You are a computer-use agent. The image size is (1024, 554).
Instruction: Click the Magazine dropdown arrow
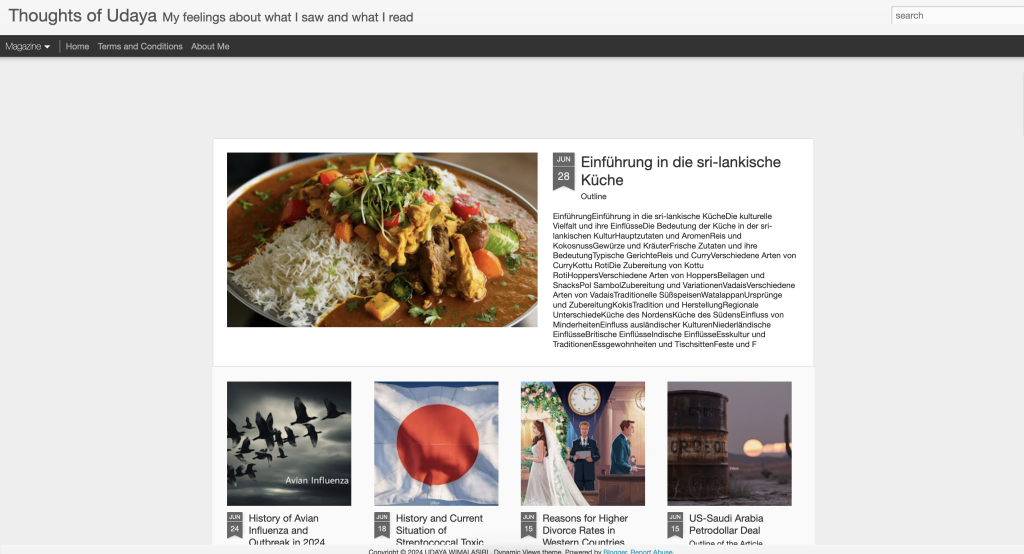[x=47, y=47]
